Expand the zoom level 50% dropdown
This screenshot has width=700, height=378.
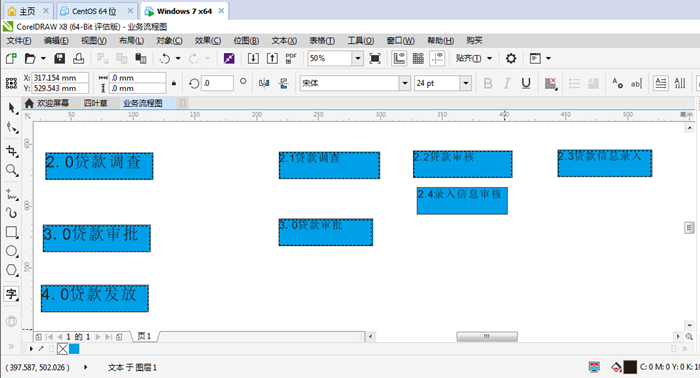[358, 58]
